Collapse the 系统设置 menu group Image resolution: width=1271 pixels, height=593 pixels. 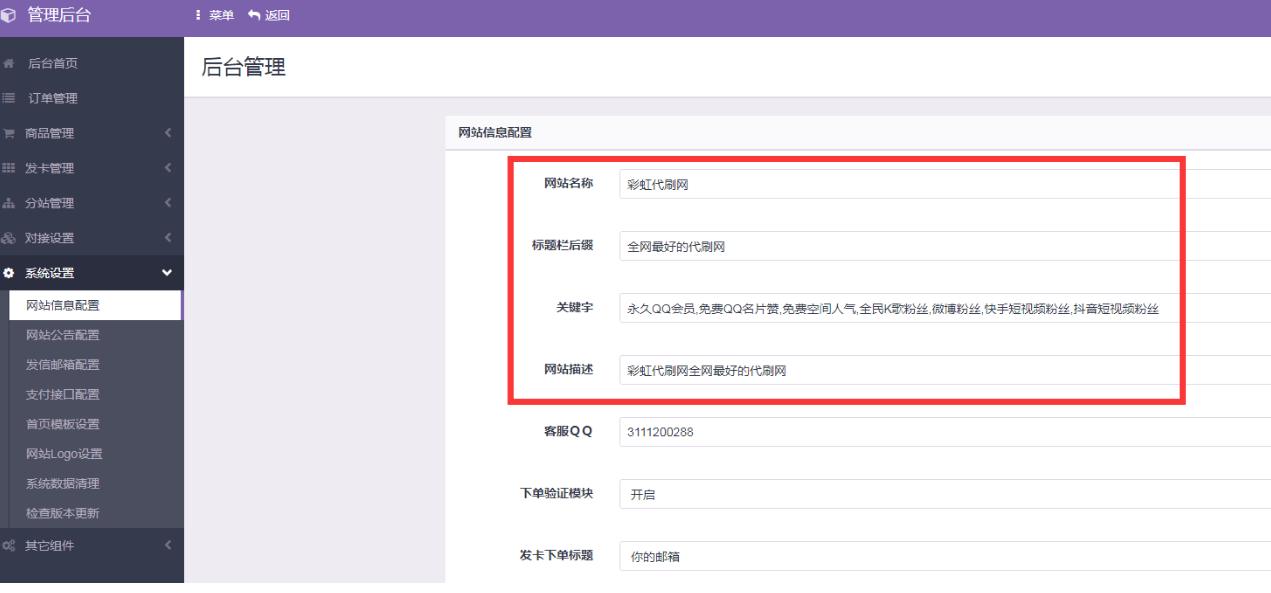(90, 272)
